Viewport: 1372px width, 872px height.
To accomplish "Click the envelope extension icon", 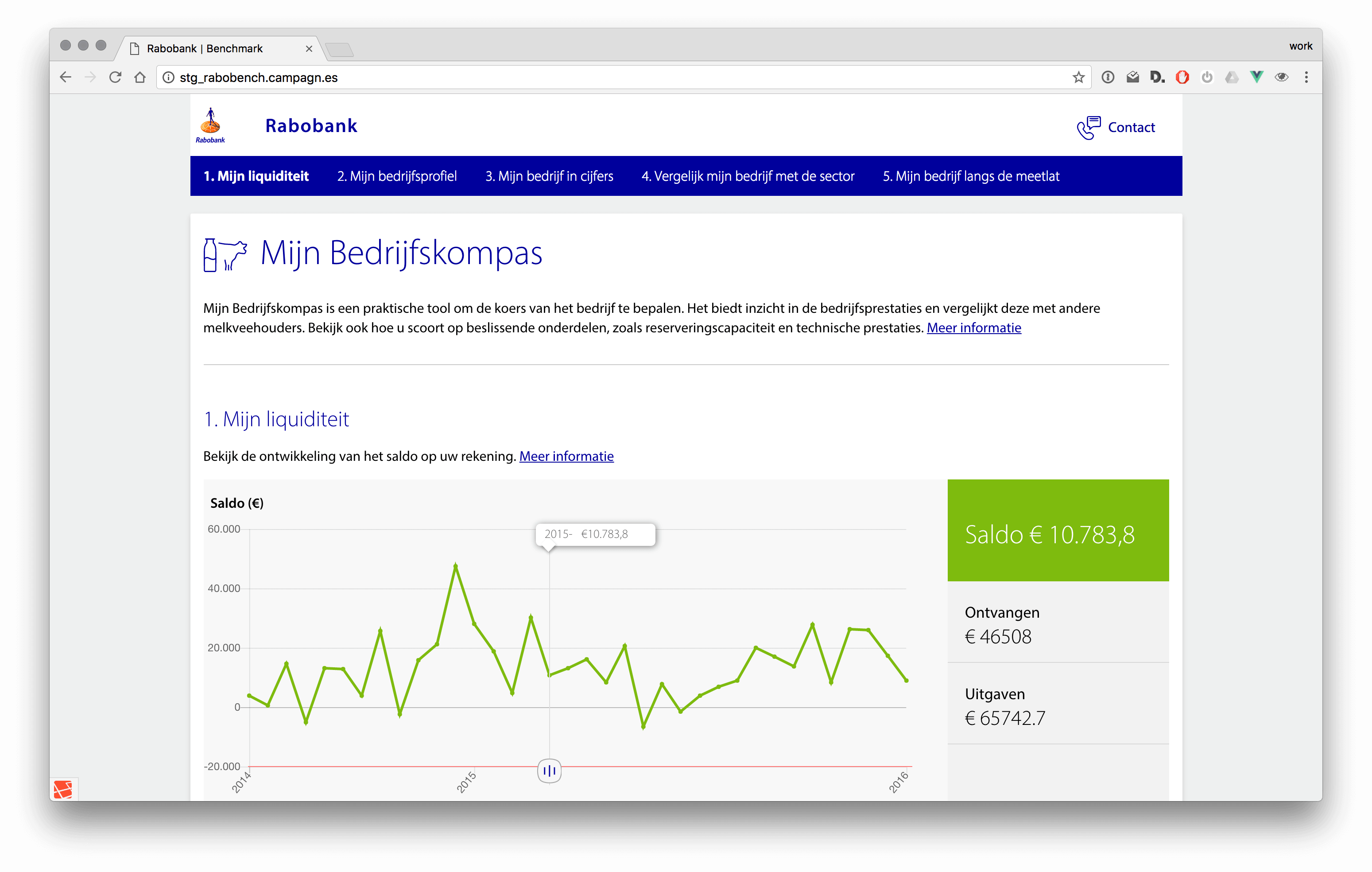I will click(1133, 76).
